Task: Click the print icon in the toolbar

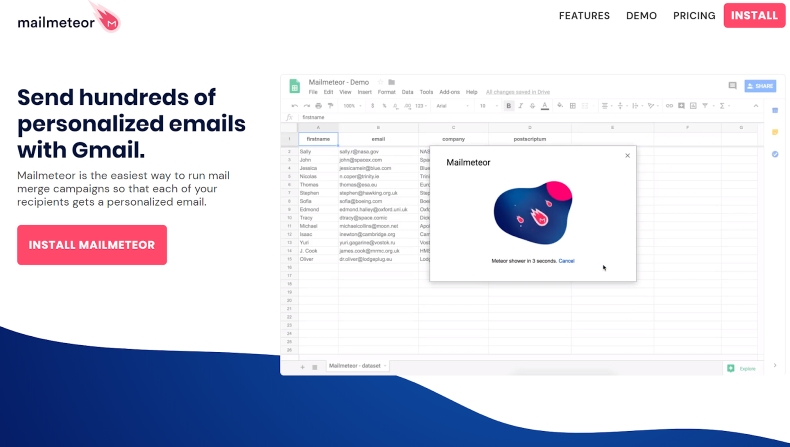Action: pos(319,105)
